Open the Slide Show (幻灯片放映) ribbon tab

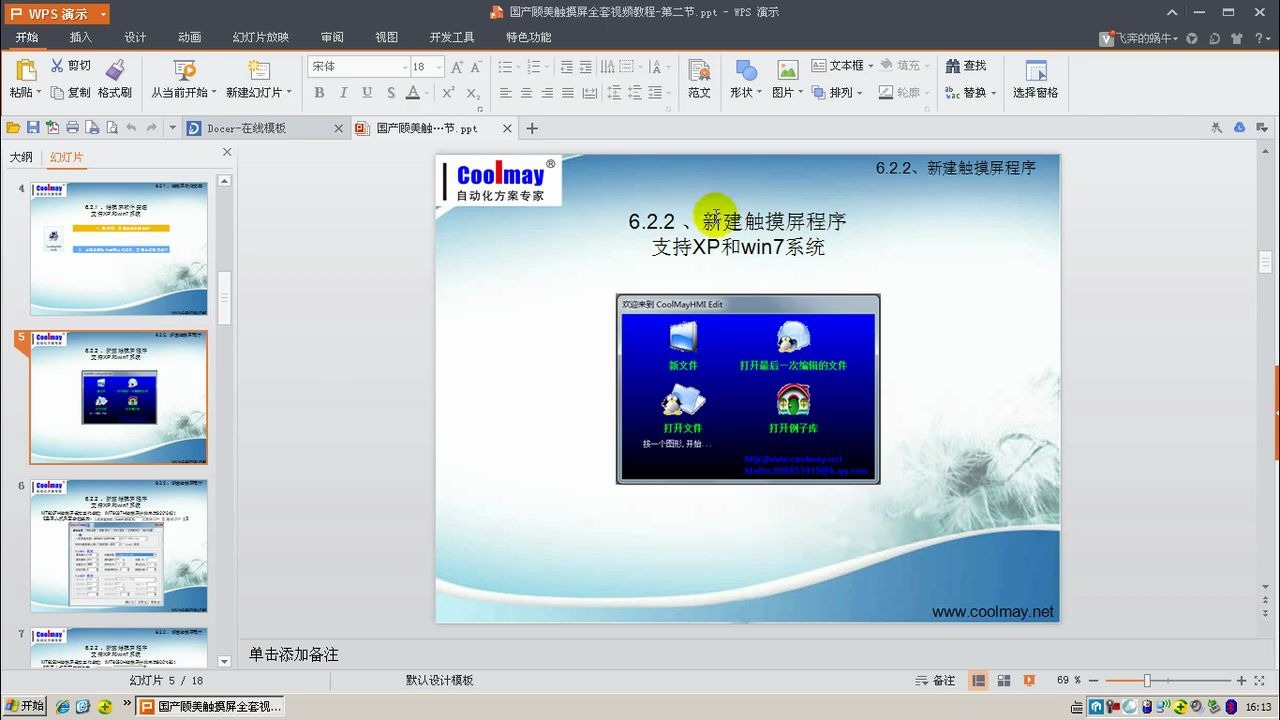point(261,37)
